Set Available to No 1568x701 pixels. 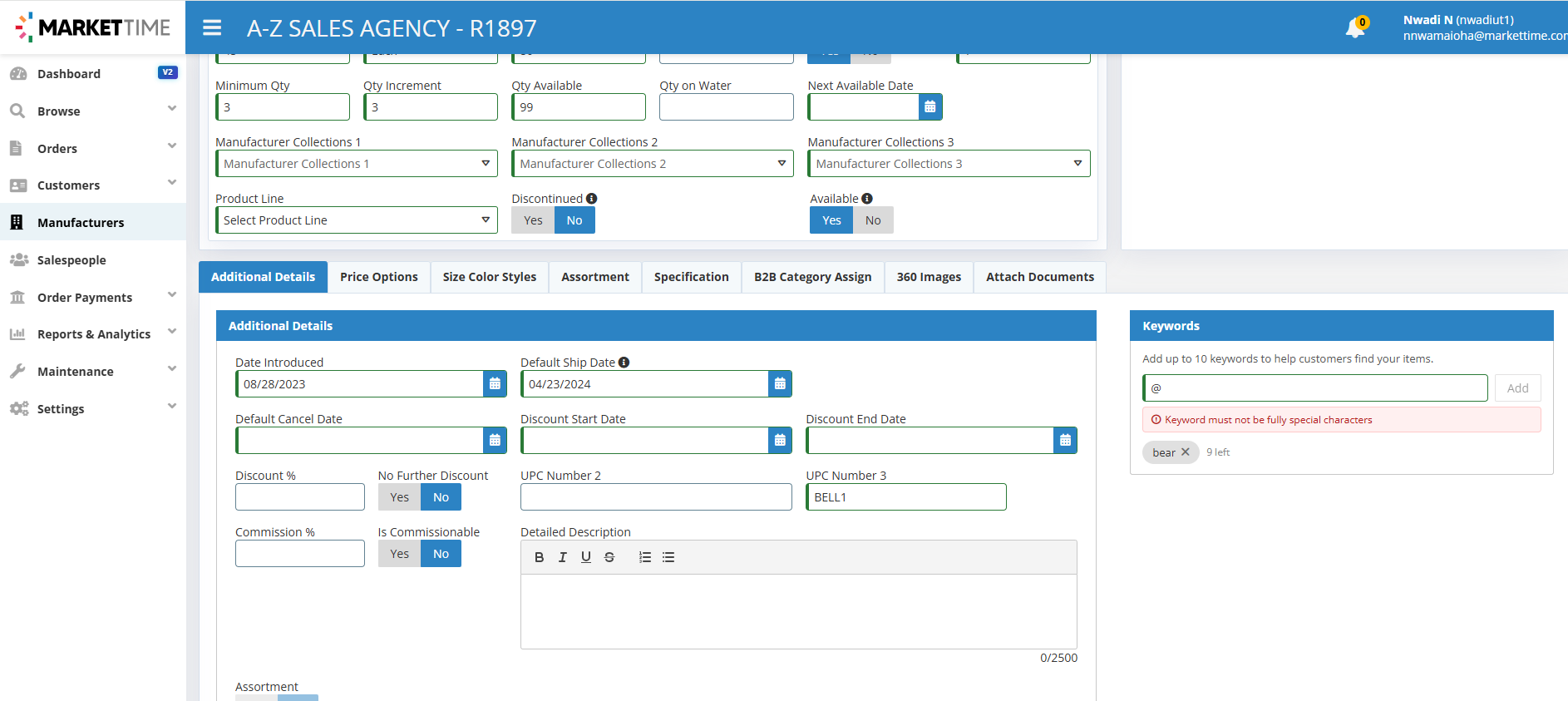pyautogui.click(x=873, y=220)
